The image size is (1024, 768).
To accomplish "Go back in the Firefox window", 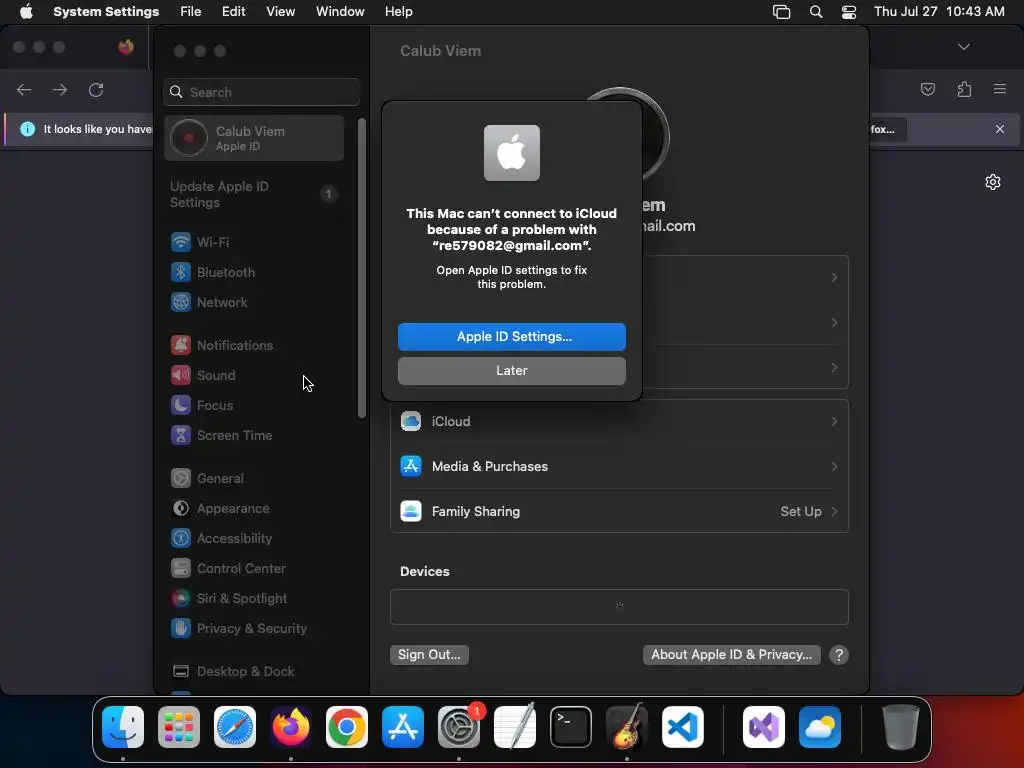I will 24,89.
